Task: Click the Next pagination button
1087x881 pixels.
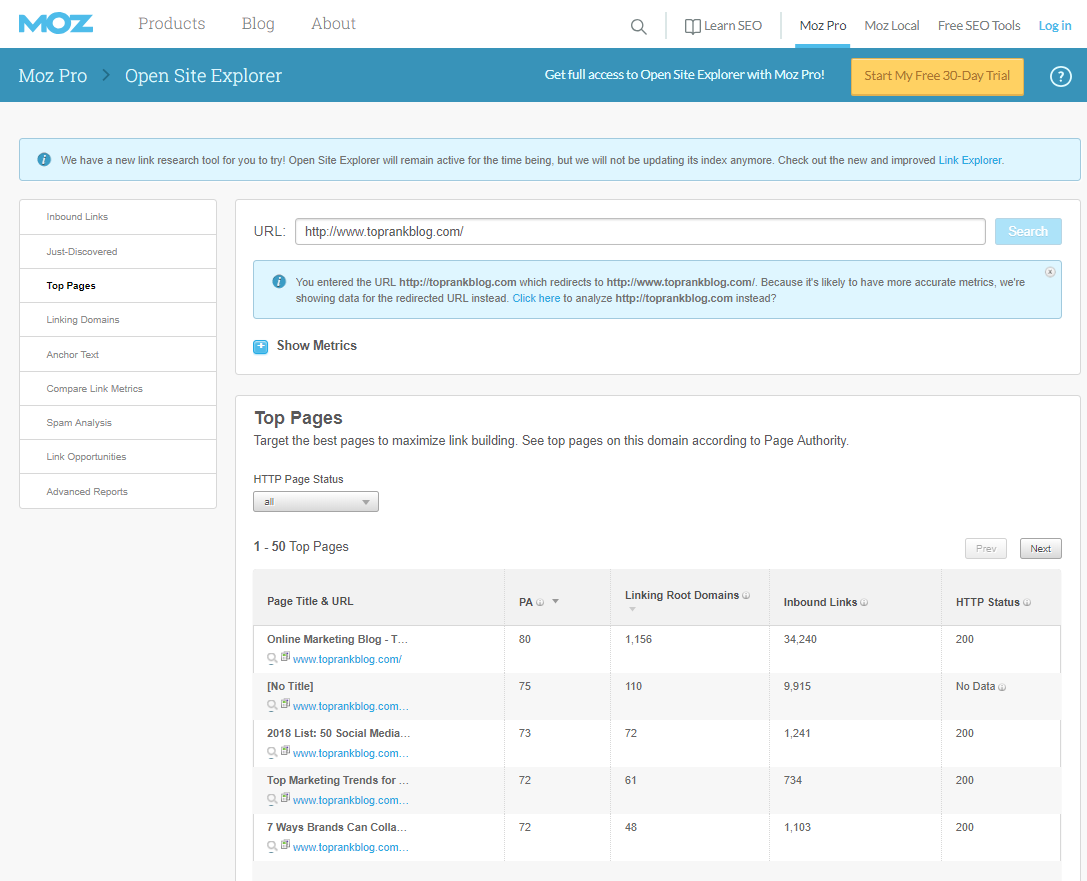Action: point(1040,548)
